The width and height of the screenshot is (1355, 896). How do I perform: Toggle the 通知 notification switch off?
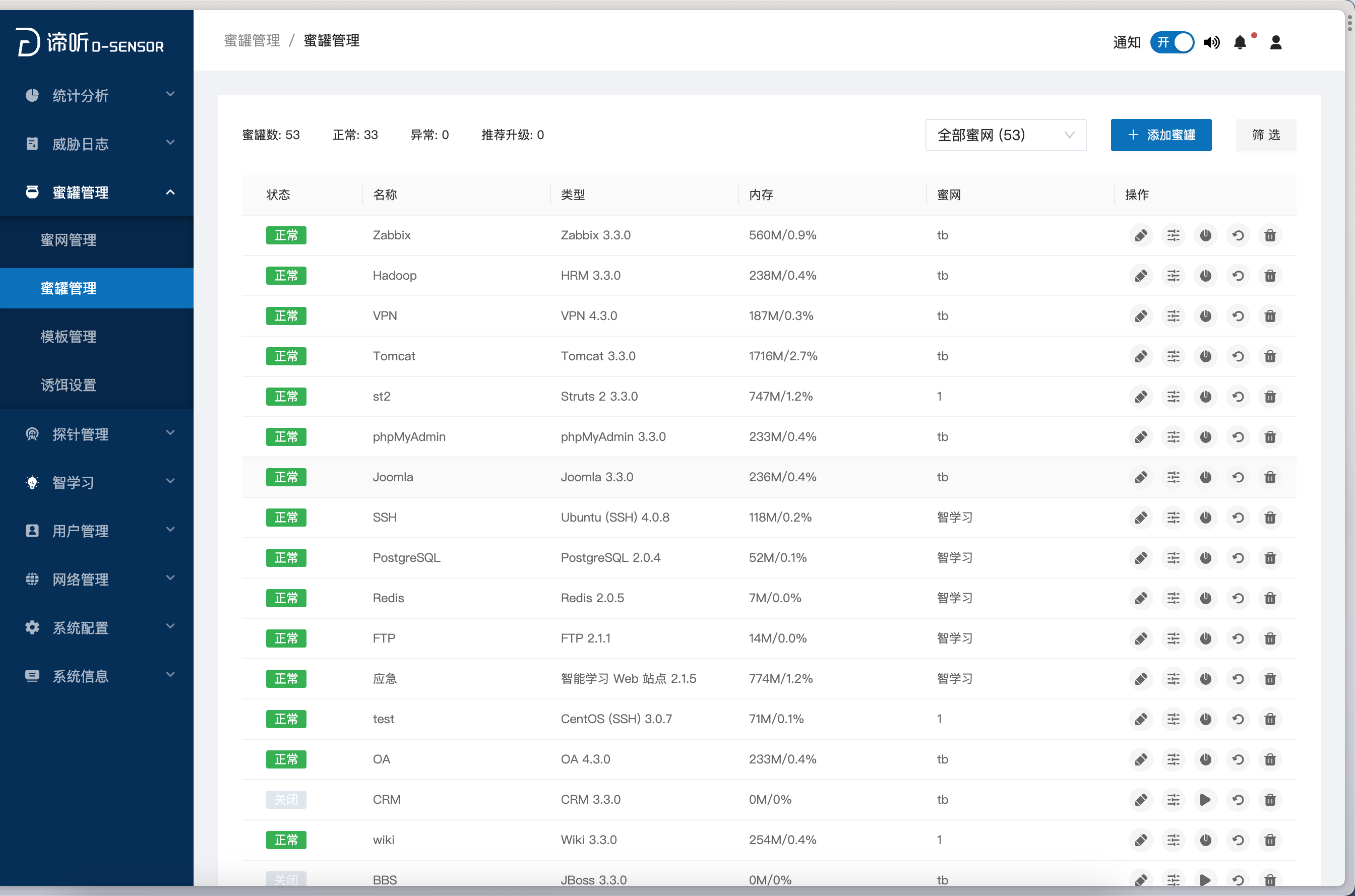click(x=1172, y=43)
